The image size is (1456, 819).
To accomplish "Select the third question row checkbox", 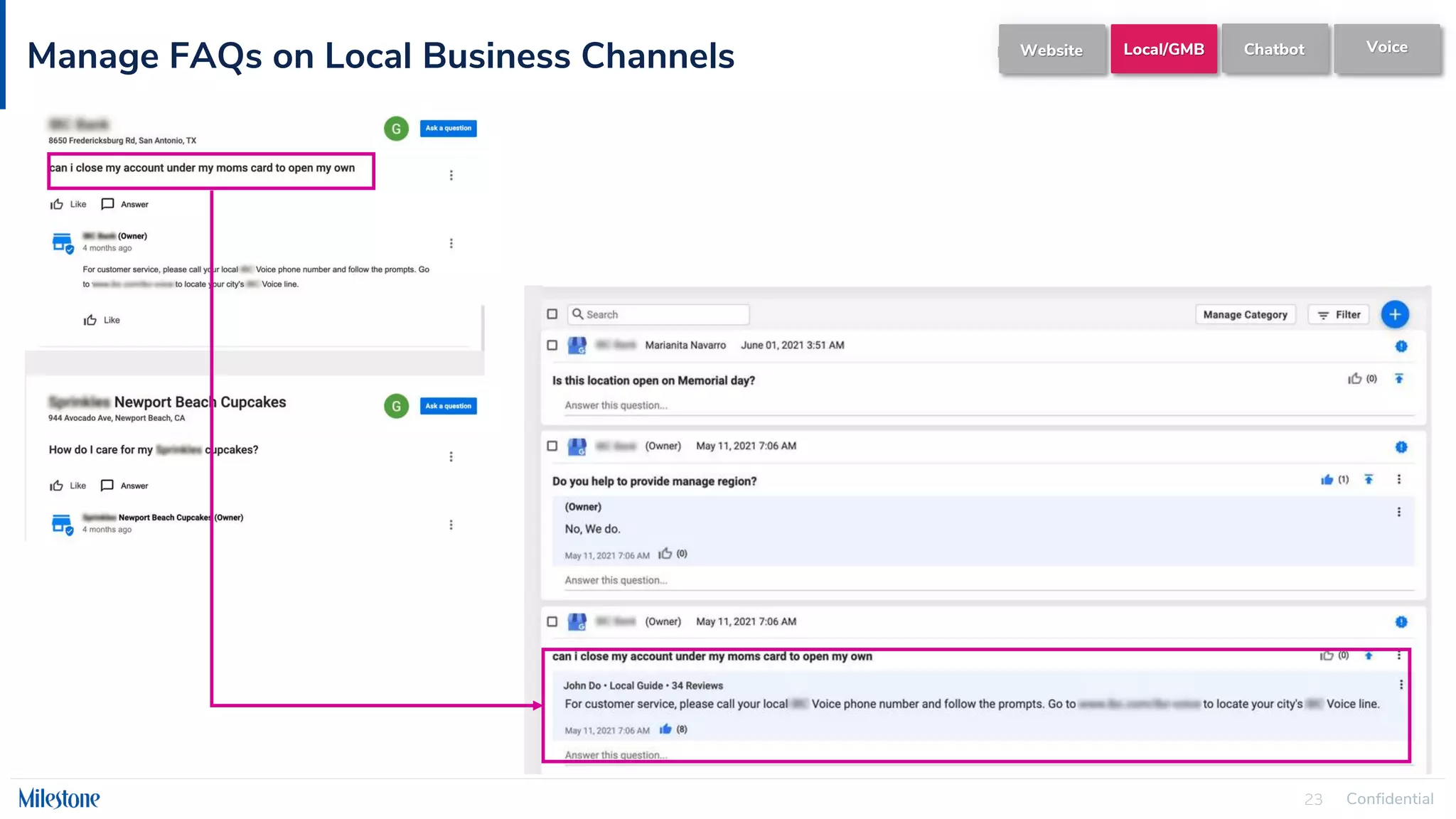I will 552,621.
